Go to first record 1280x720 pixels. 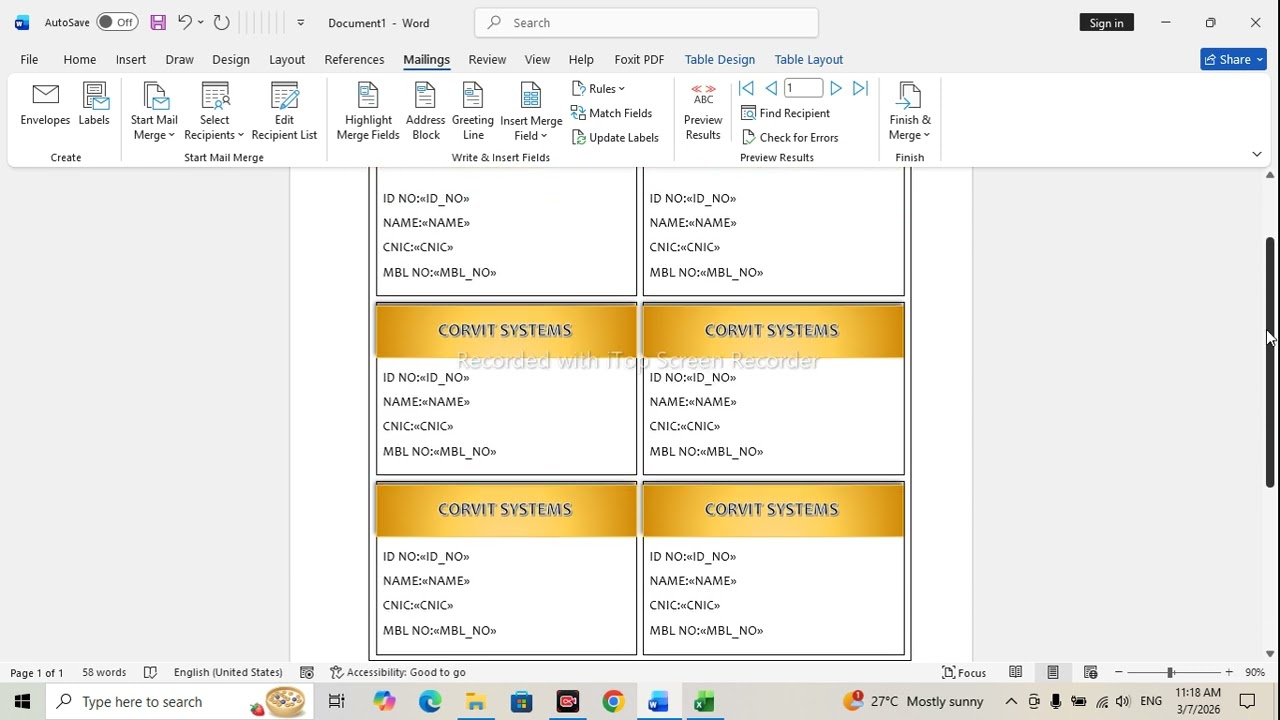coord(746,89)
